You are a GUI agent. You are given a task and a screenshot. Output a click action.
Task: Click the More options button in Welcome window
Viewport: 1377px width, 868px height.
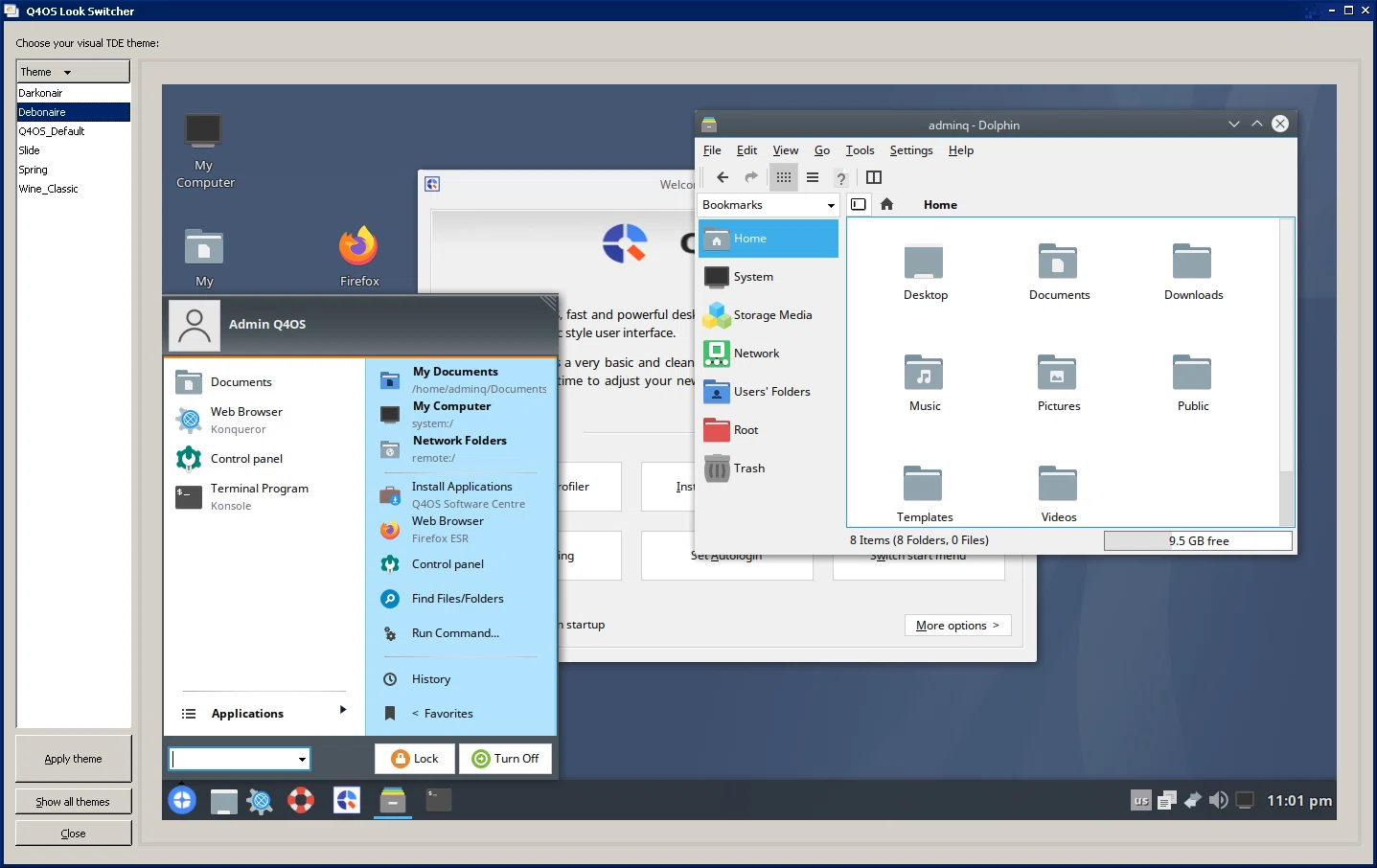[x=957, y=626]
